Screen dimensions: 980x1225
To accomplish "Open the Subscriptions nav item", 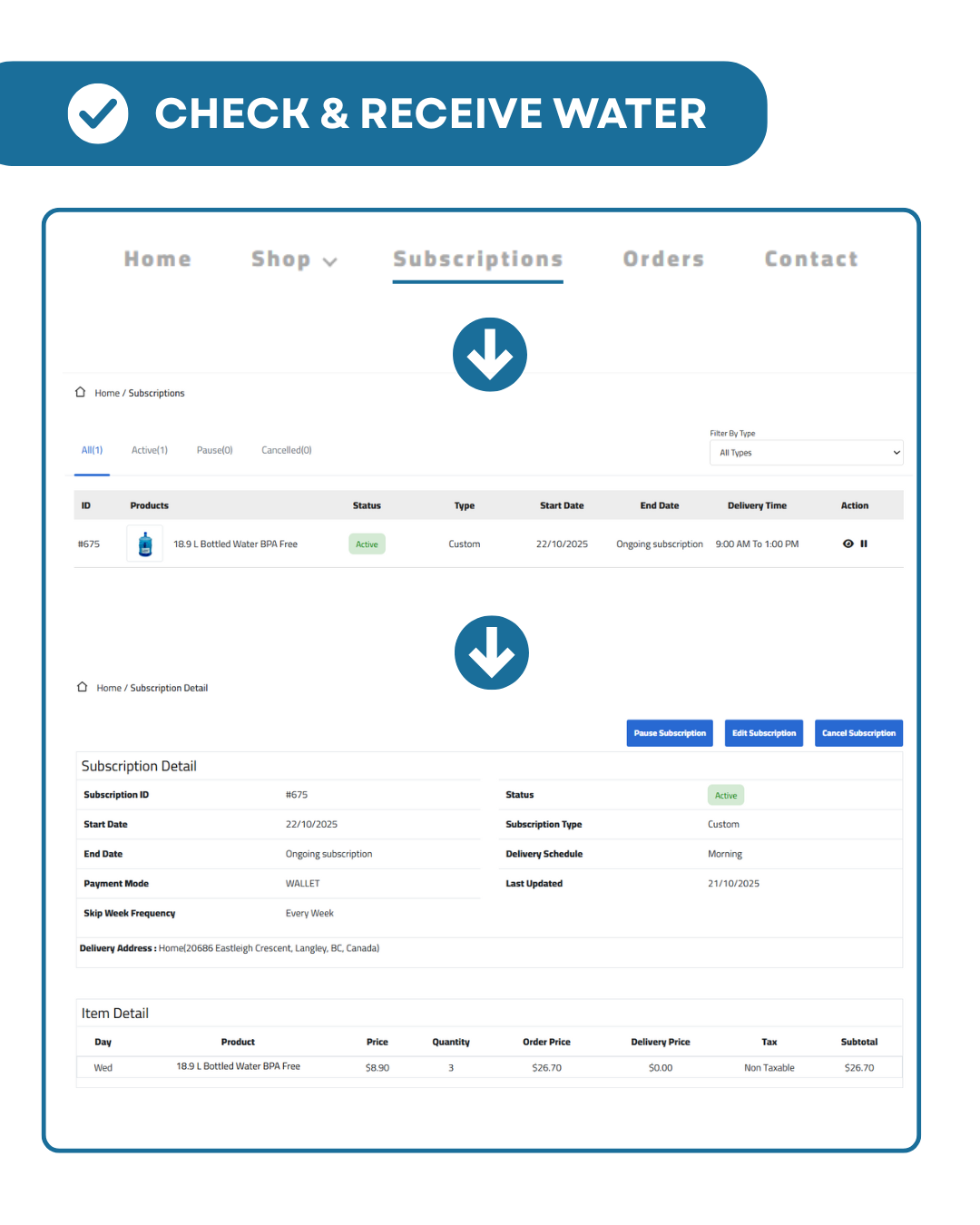I will (x=477, y=260).
